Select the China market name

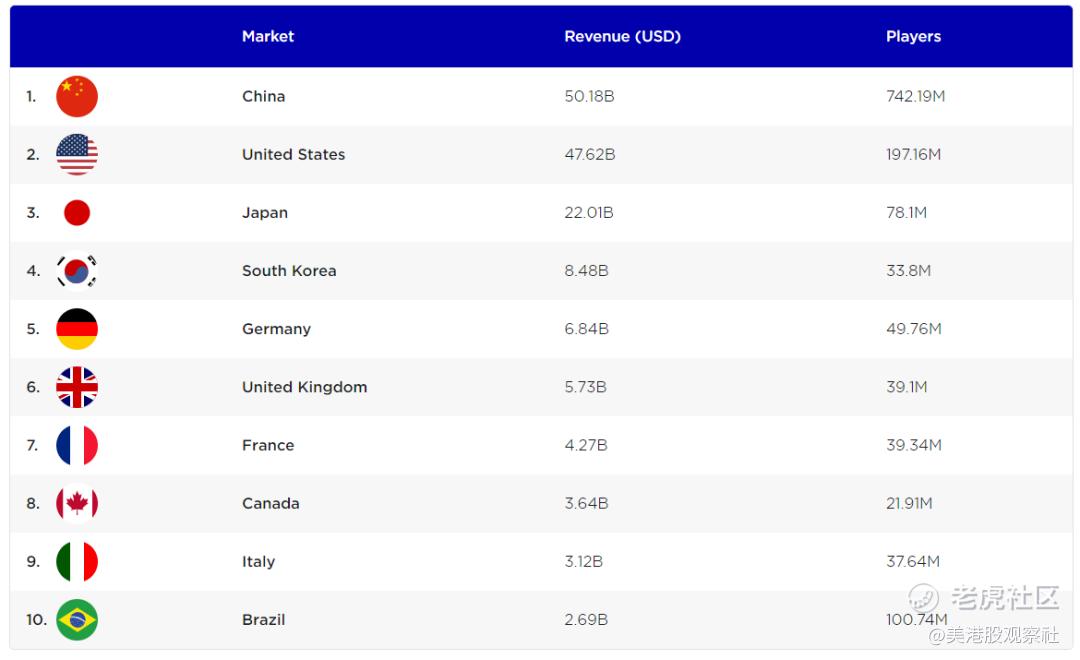click(264, 96)
